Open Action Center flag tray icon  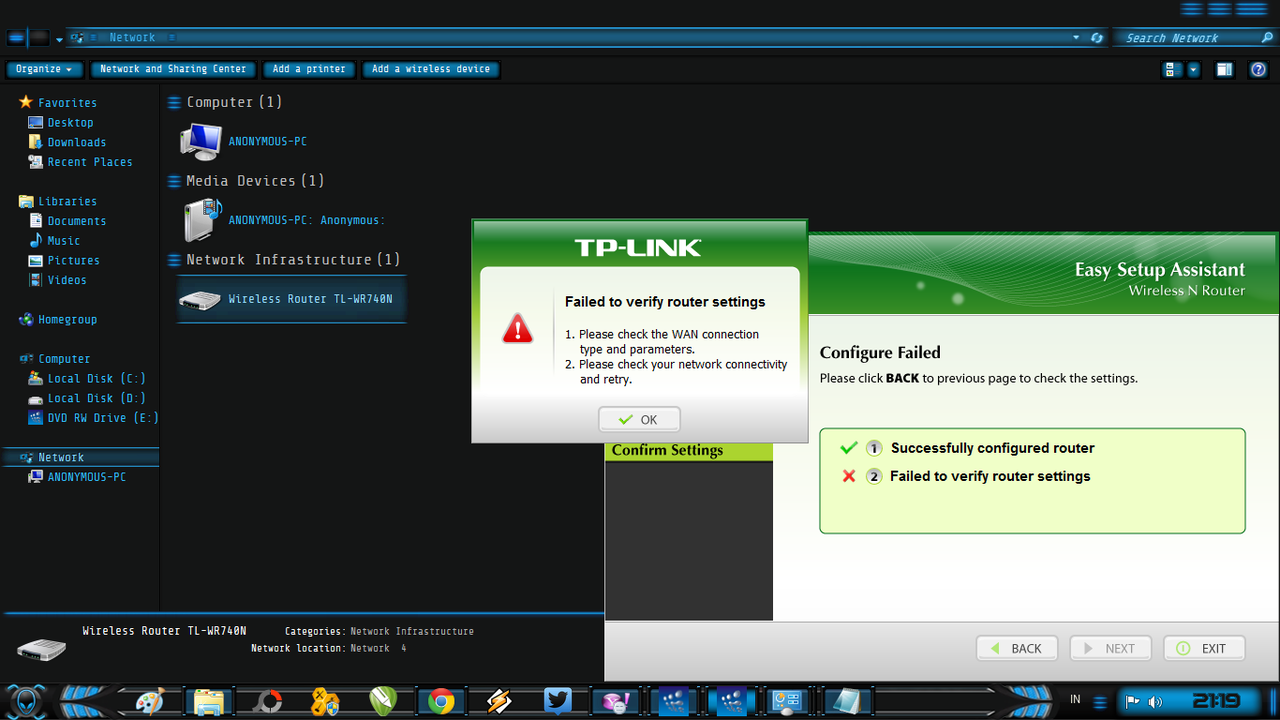pyautogui.click(x=1132, y=701)
